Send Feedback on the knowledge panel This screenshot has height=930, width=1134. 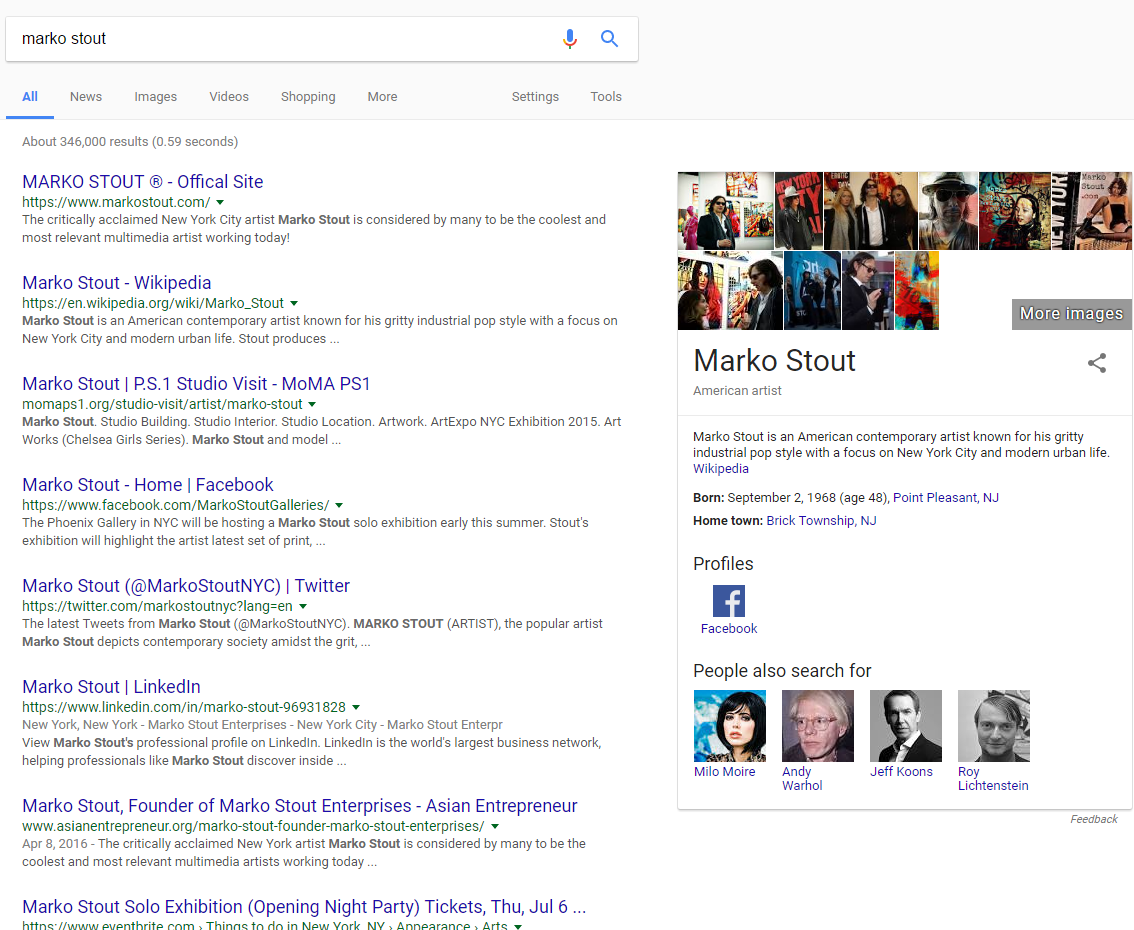click(1094, 819)
